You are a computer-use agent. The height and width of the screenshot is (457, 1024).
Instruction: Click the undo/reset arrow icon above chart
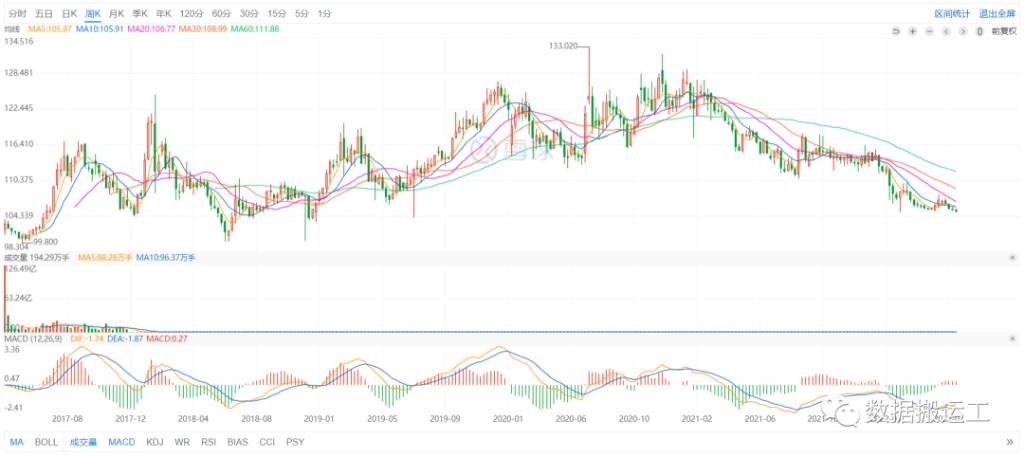pyautogui.click(x=897, y=31)
